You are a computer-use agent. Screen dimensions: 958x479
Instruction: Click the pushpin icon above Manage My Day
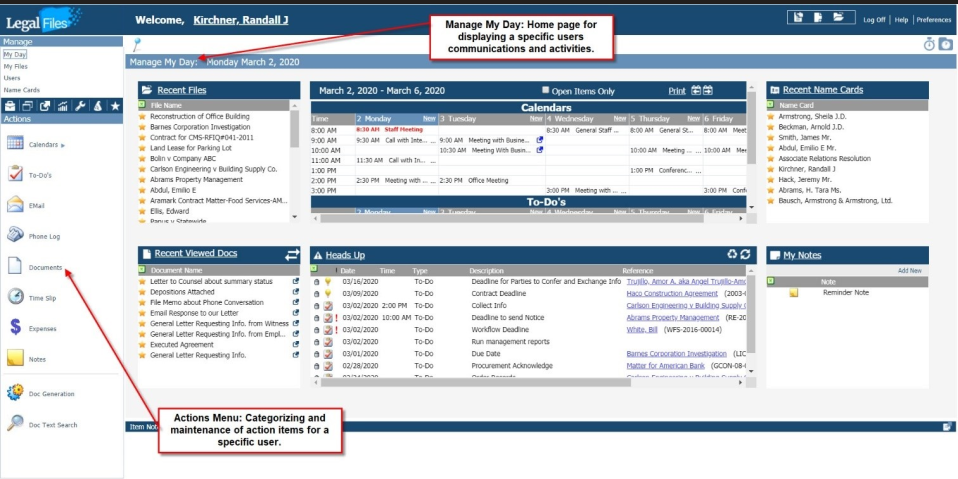[137, 44]
